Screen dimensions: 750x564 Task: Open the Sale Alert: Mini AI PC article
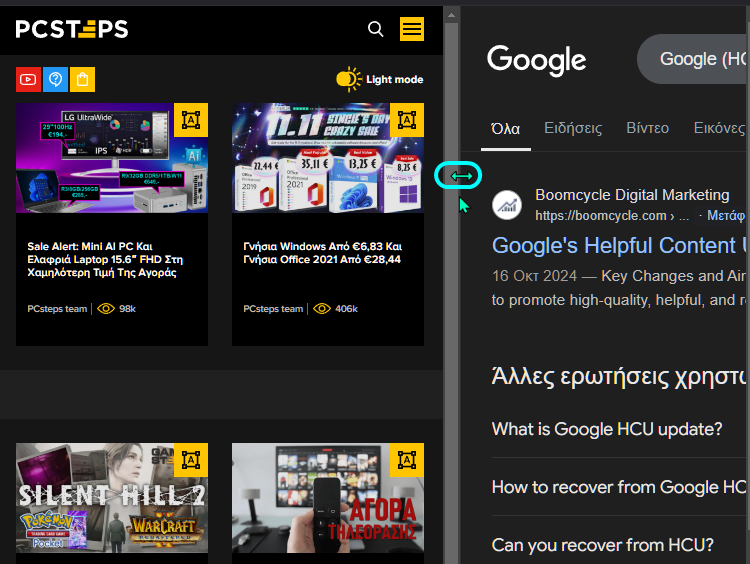tap(105, 259)
